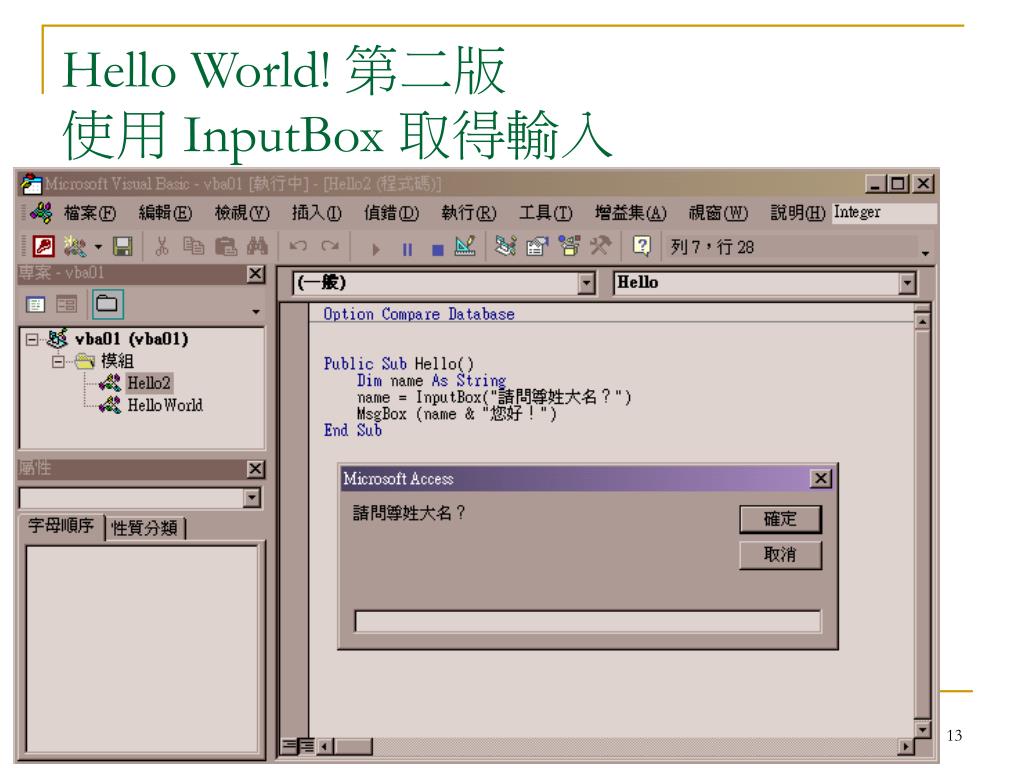Open the 插入(I) menu

(x=317, y=213)
